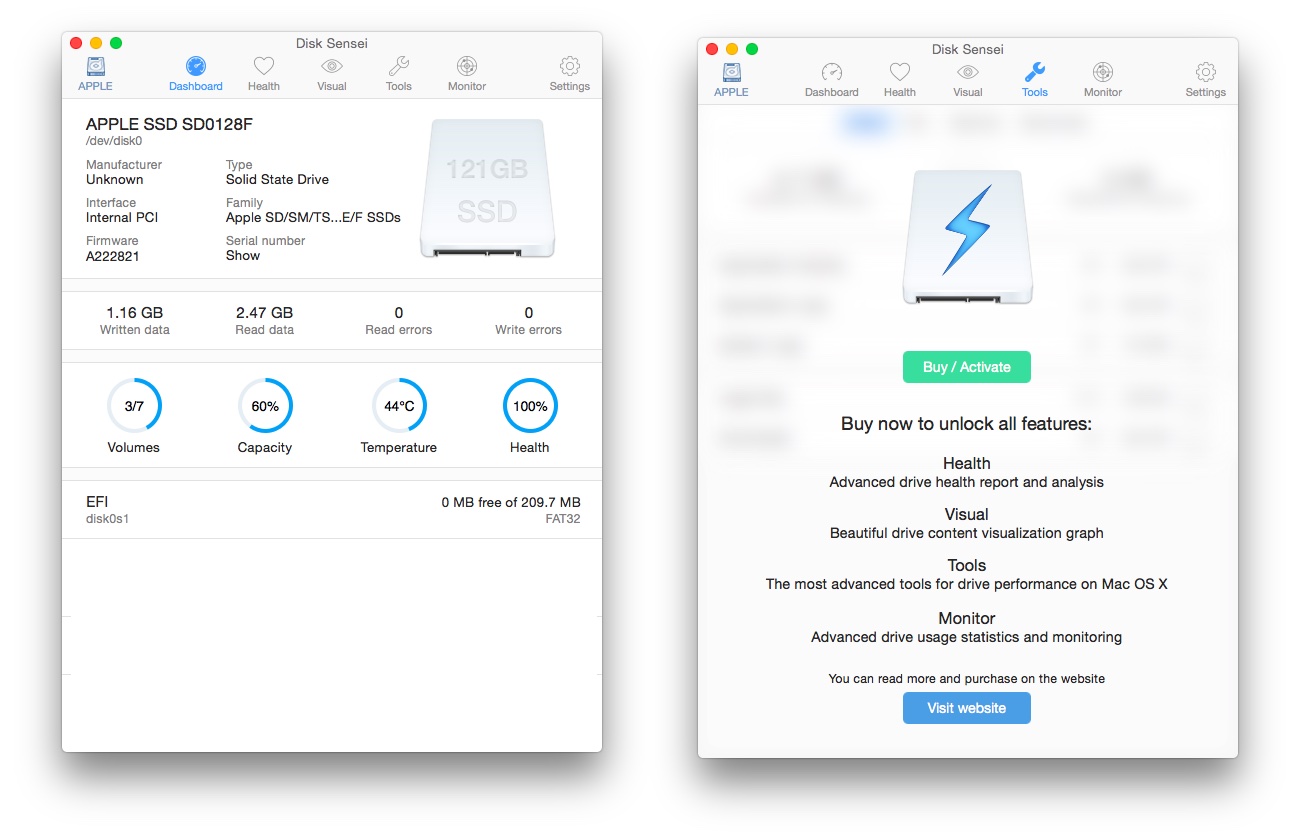Click the 121GB SSD drive image
Screen dimensions: 1300x832
487,189
